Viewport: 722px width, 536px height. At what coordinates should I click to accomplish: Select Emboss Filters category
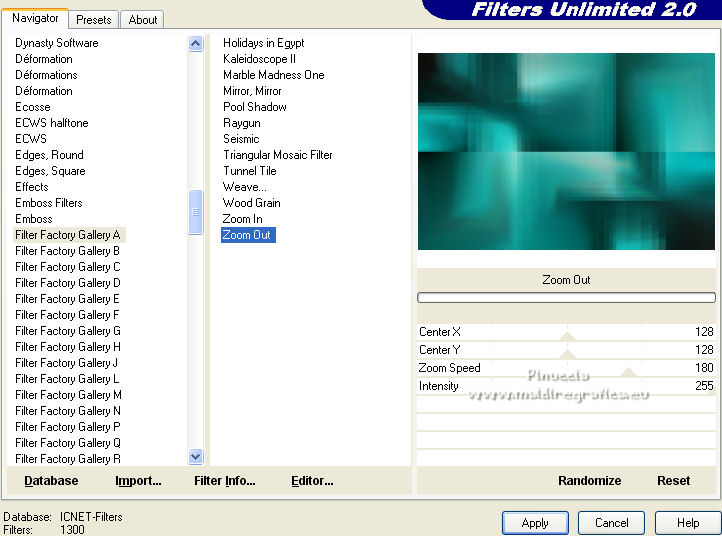[49, 203]
